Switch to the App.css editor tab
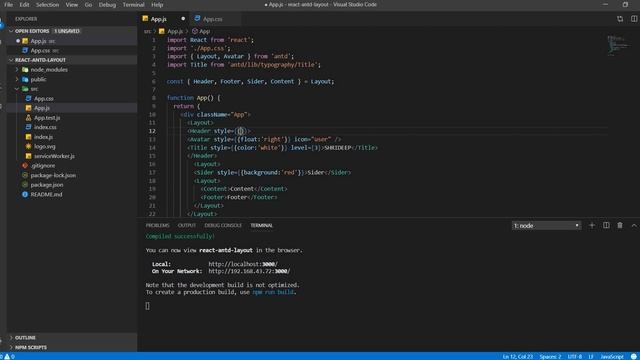 click(212, 19)
